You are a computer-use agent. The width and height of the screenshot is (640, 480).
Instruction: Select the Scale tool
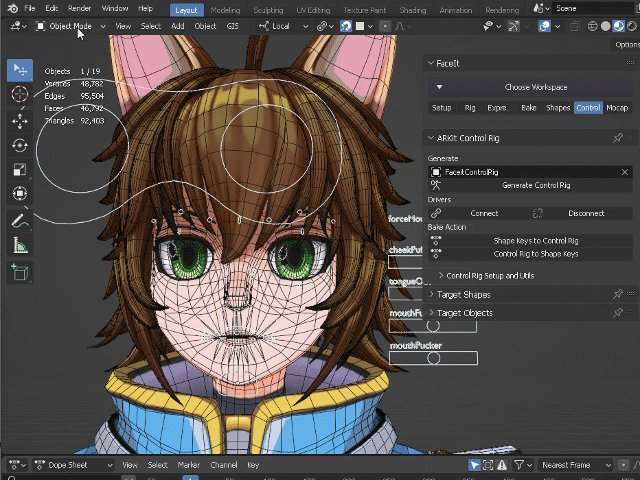coord(20,169)
